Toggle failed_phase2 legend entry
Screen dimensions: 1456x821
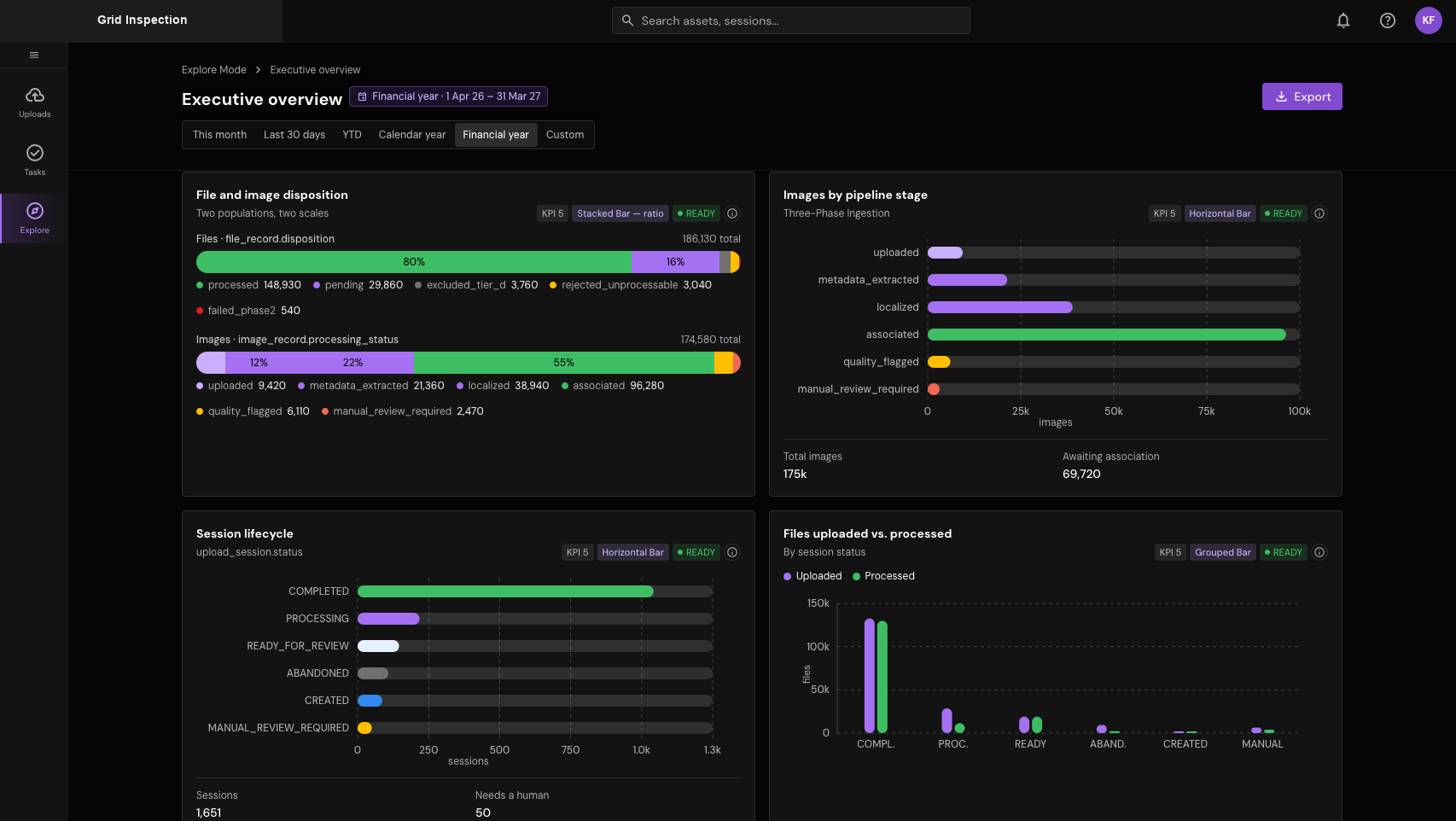pyautogui.click(x=248, y=311)
